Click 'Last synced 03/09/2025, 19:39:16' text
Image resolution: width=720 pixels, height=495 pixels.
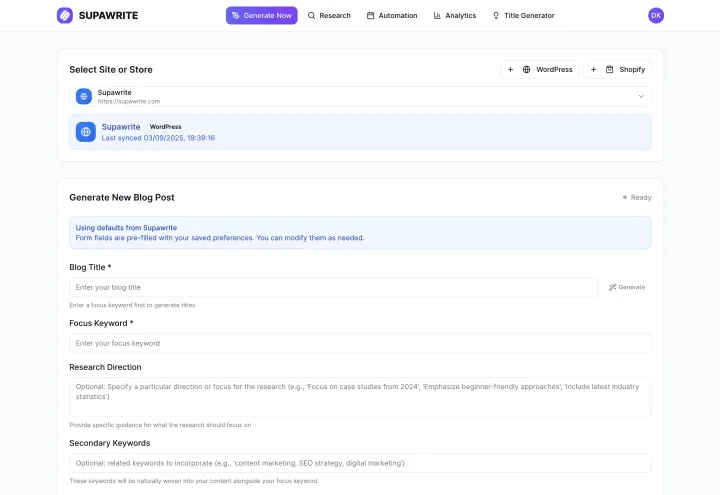[158, 138]
